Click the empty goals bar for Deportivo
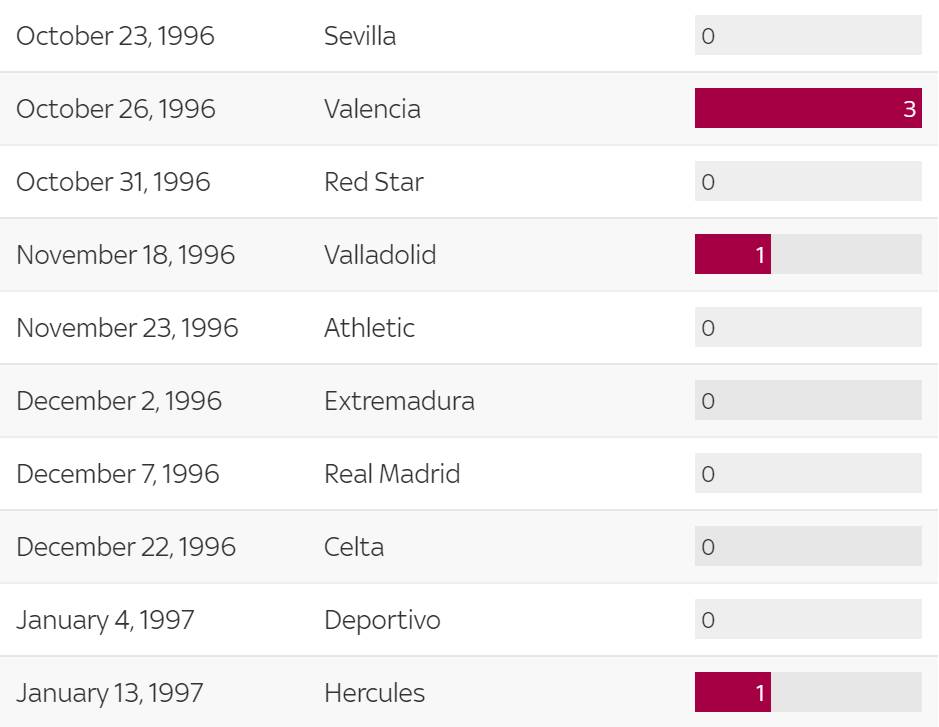The height and width of the screenshot is (727, 939). [x=807, y=620]
